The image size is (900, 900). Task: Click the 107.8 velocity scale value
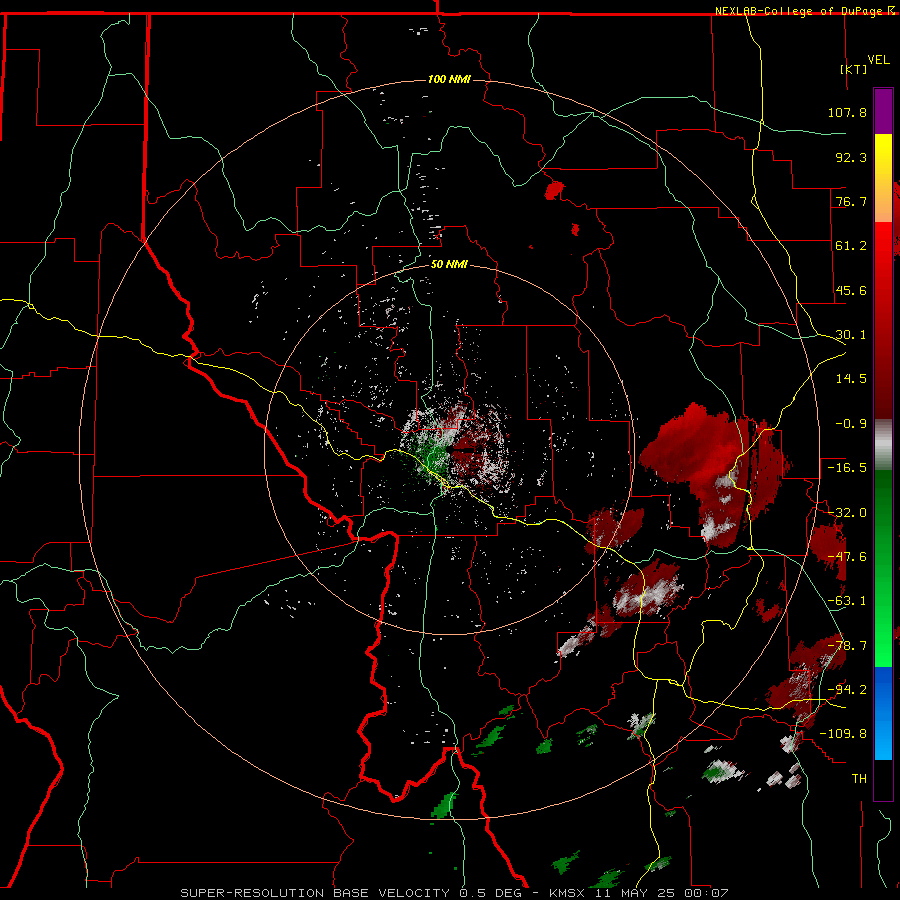point(847,112)
